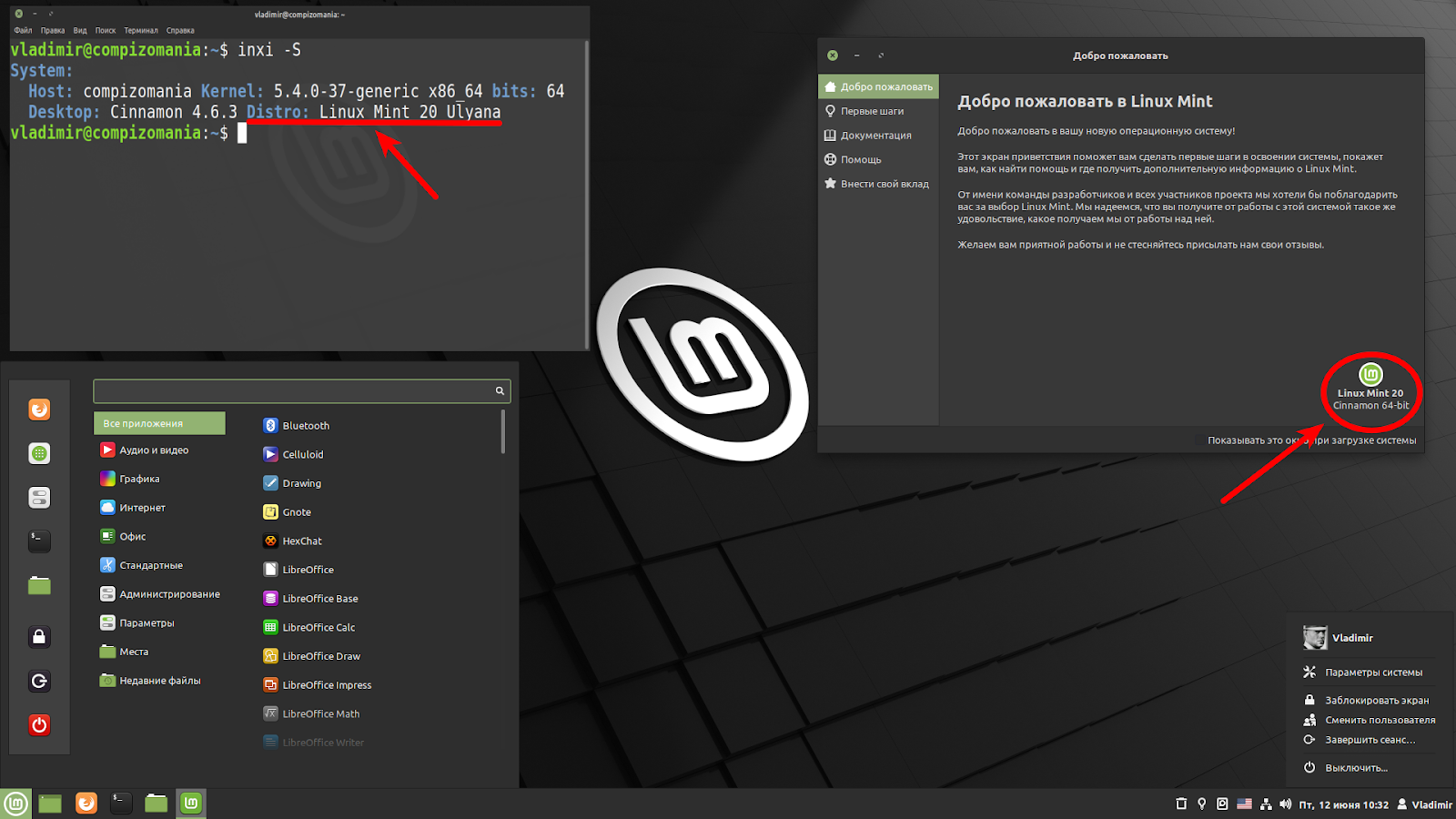
Task: Open the volume icon in the system tray
Action: (x=1286, y=804)
